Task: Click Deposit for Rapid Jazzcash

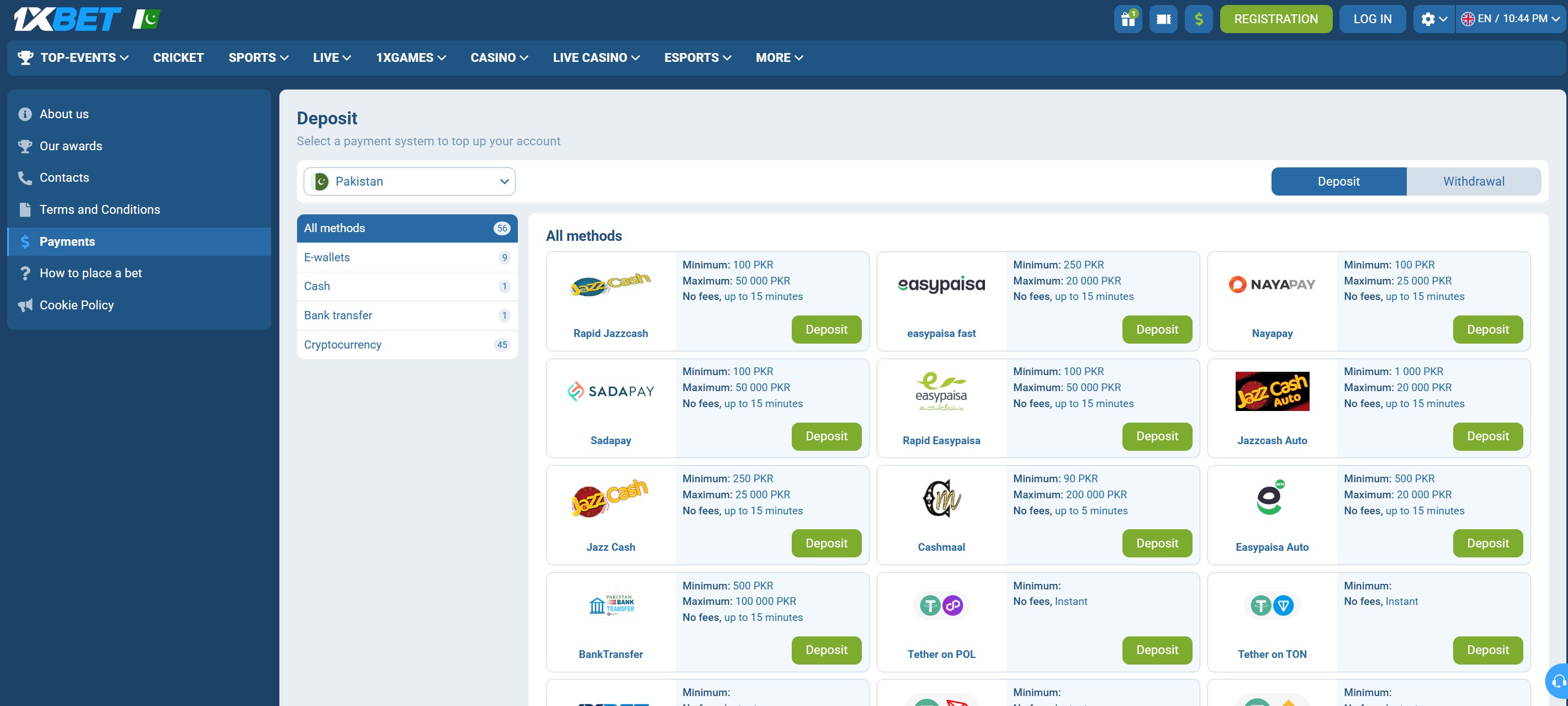Action: 826,330
